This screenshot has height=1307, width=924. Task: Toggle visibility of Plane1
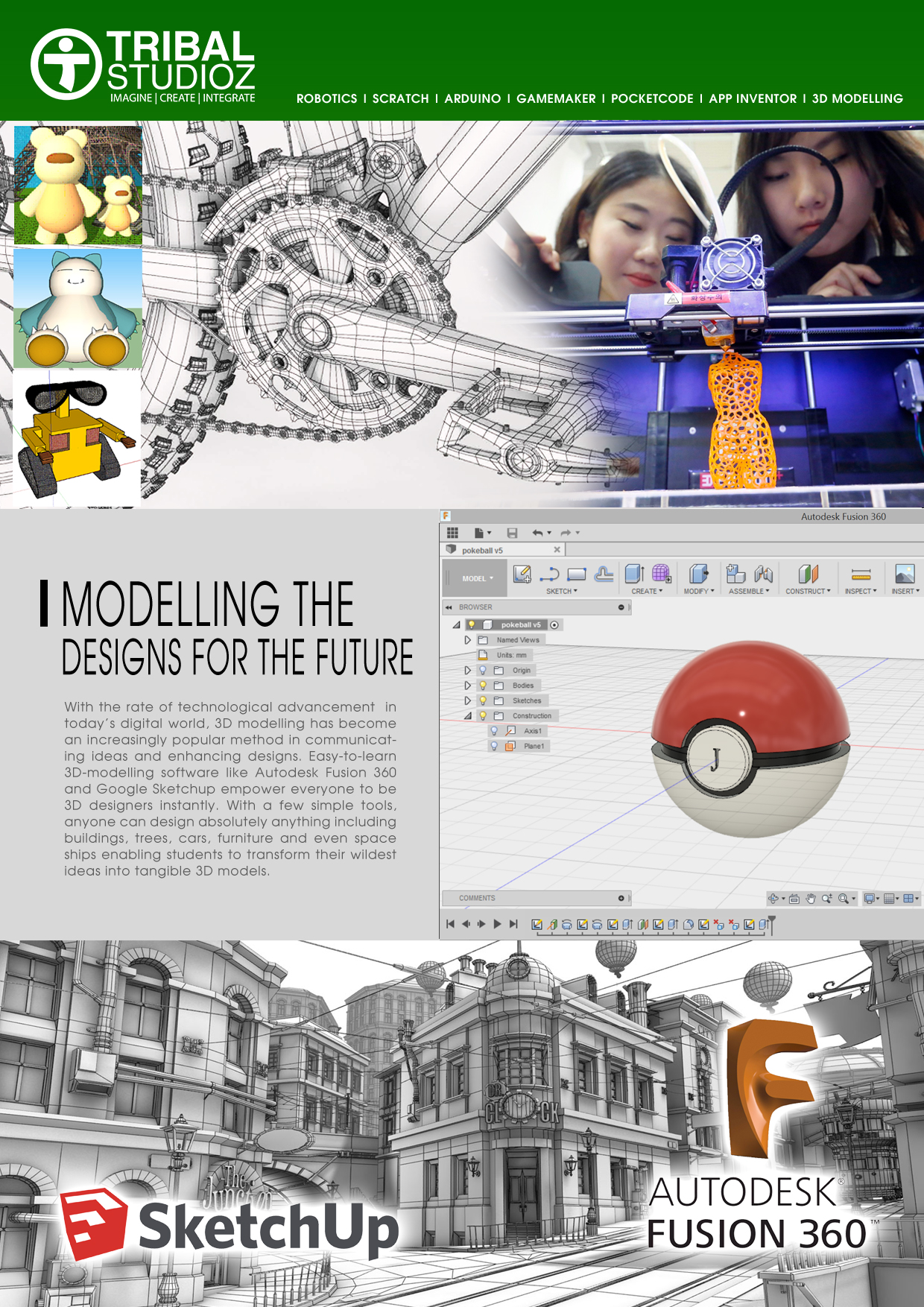coord(494,746)
